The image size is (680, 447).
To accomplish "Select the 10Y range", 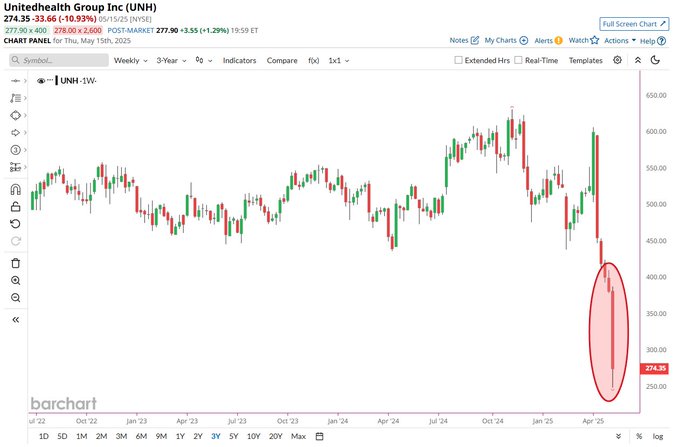I will (x=254, y=436).
